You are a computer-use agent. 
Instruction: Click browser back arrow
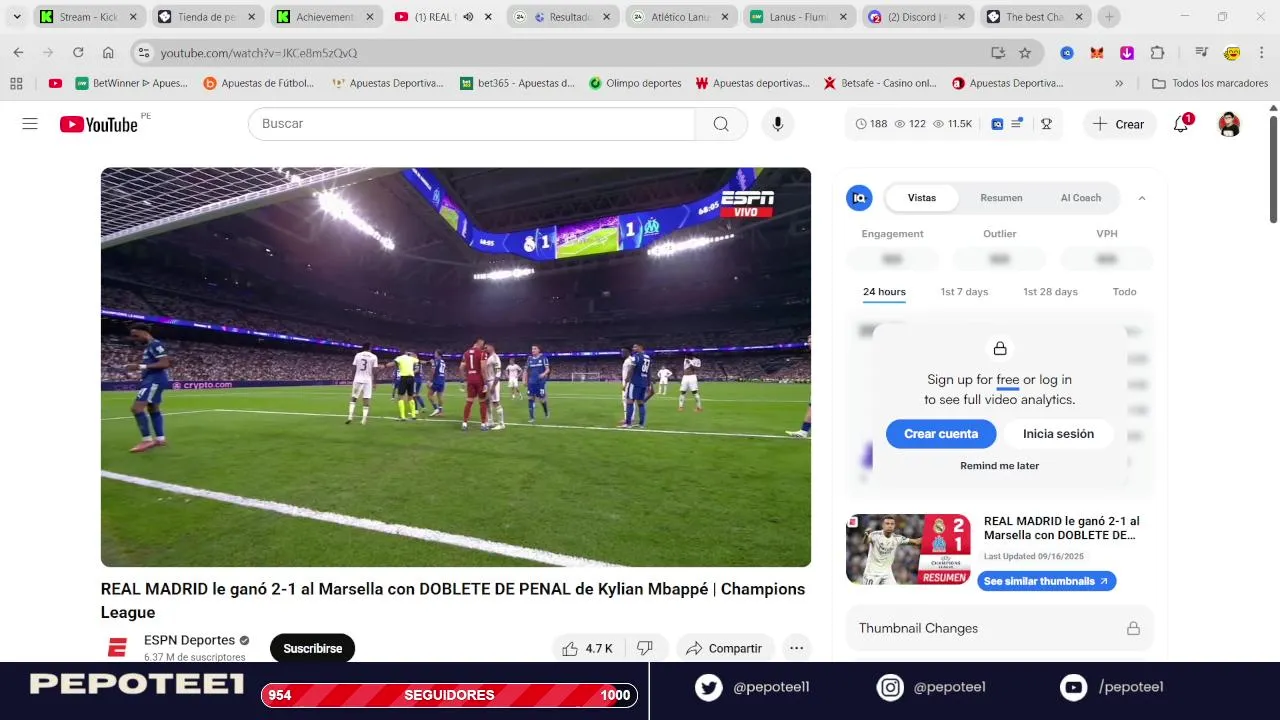point(18,53)
